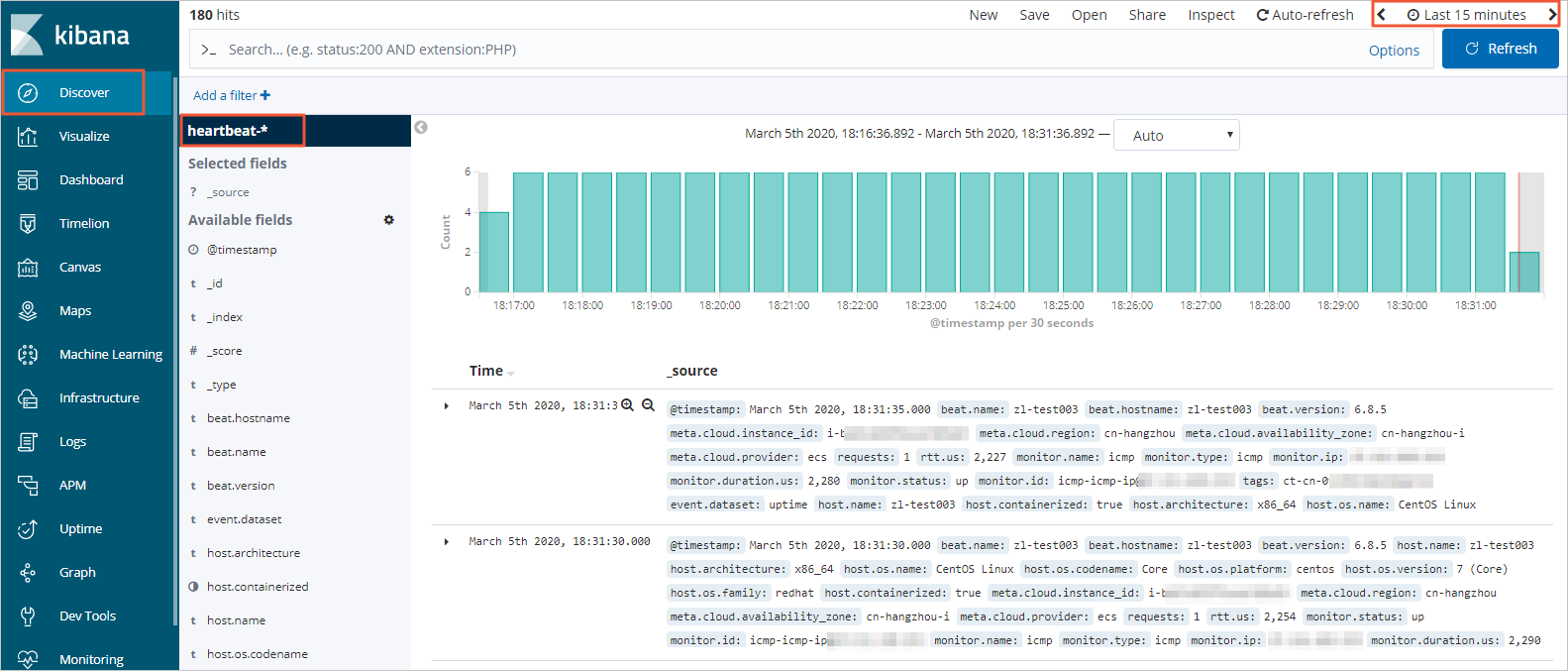Viewport: 1568px width, 671px height.
Task: Click the Last 15 minutes time picker
Action: pyautogui.click(x=1466, y=15)
